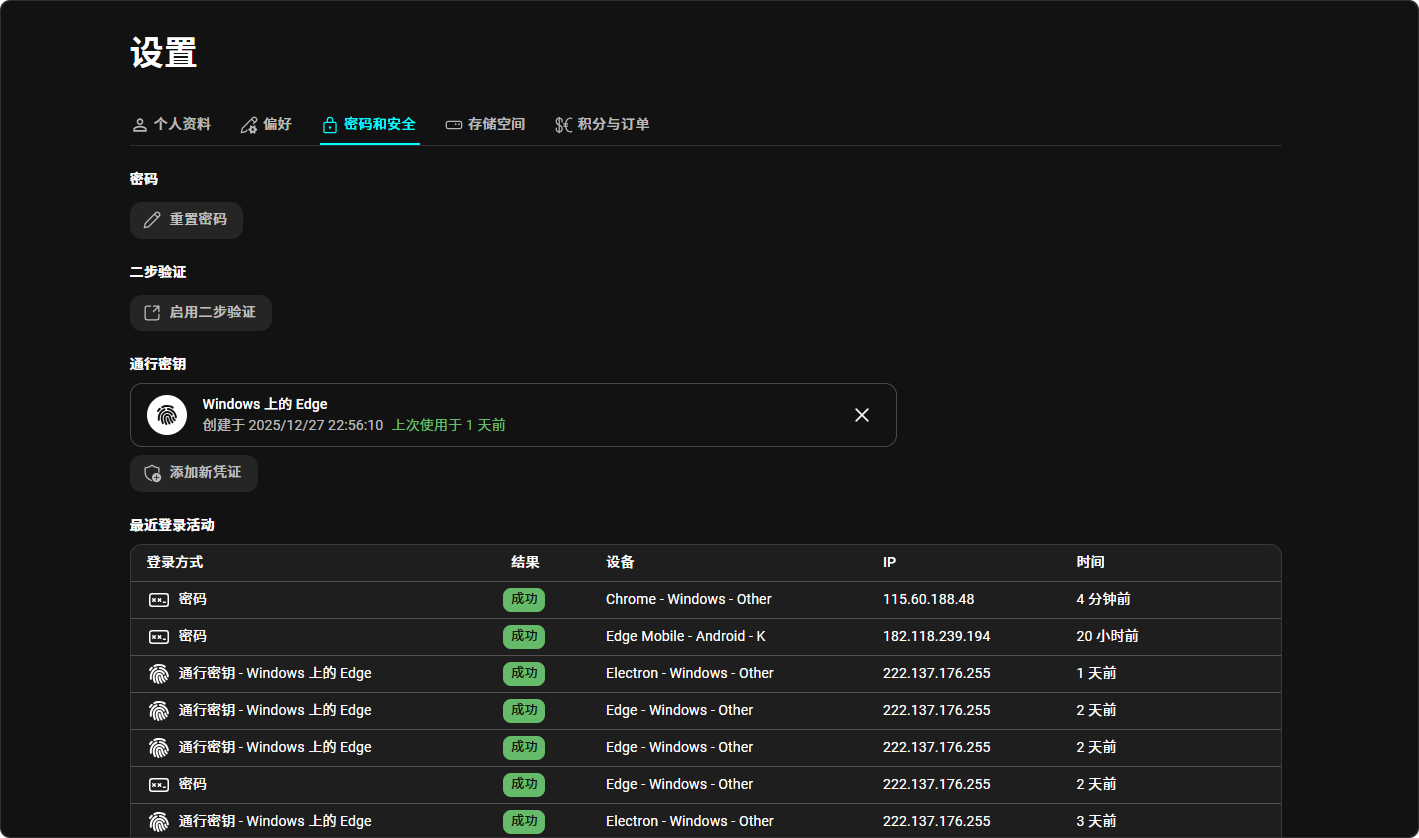Screen dimensions: 1419x838
Task: Click the 登录方式 column header
Action: click(175, 563)
